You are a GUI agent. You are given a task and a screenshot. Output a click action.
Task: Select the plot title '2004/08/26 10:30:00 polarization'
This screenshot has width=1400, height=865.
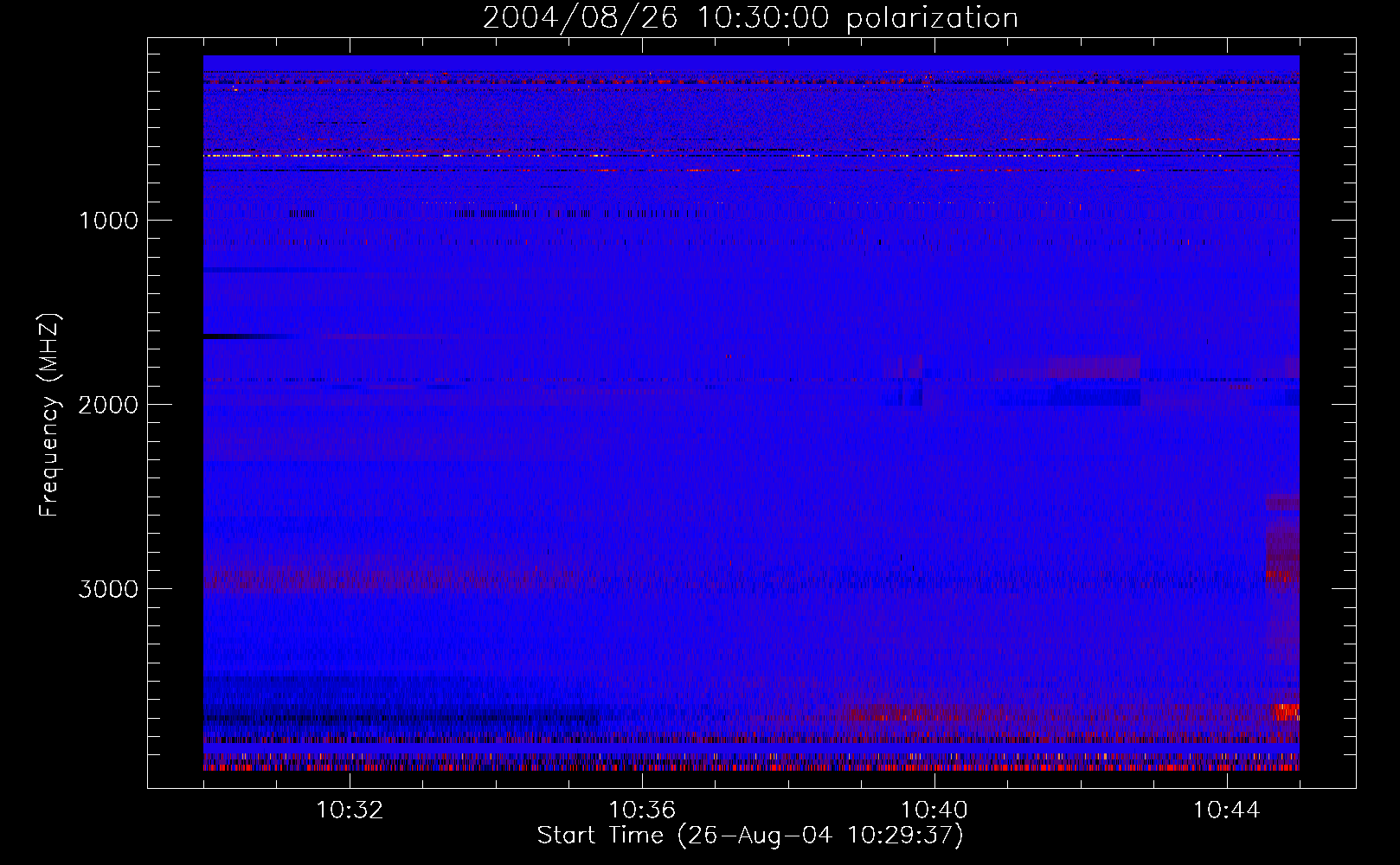coord(750,18)
